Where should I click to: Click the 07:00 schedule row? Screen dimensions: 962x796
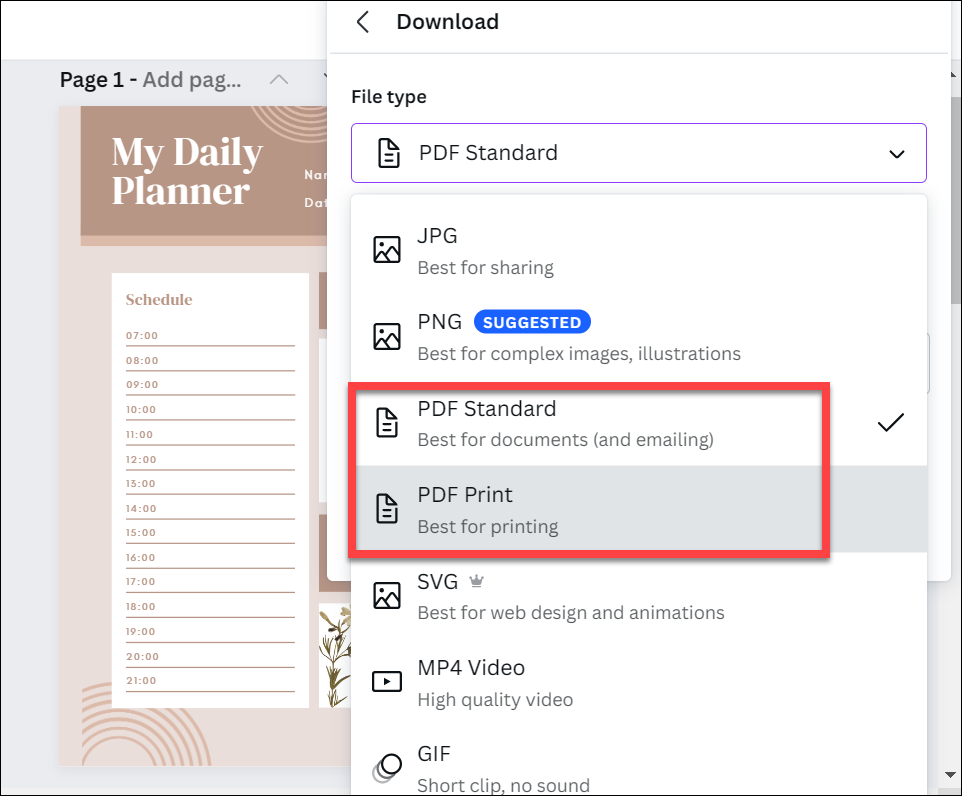coord(210,336)
